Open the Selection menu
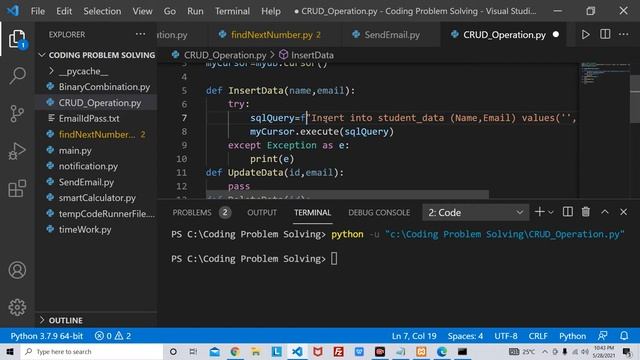Image resolution: width=640 pixels, height=360 pixels. click(102, 11)
